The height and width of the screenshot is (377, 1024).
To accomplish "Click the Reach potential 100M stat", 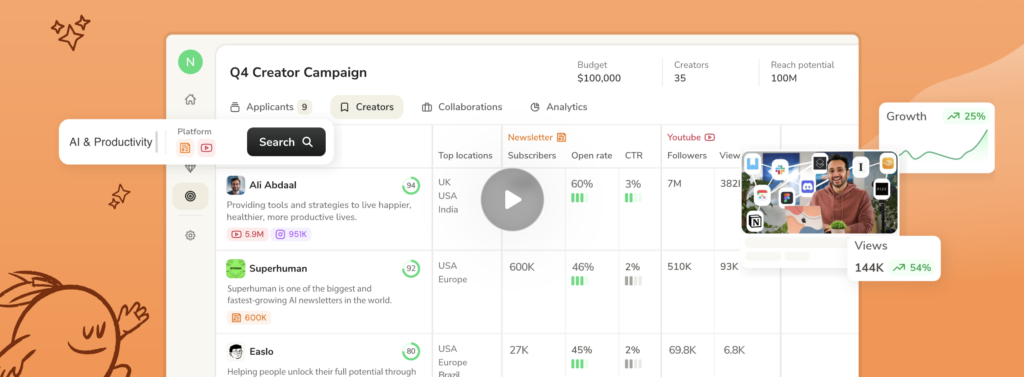I will [802, 72].
